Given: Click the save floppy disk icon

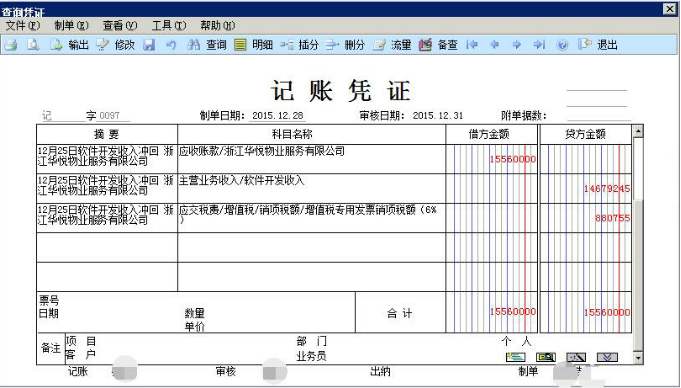Looking at the screenshot, I should pyautogui.click(x=149, y=45).
